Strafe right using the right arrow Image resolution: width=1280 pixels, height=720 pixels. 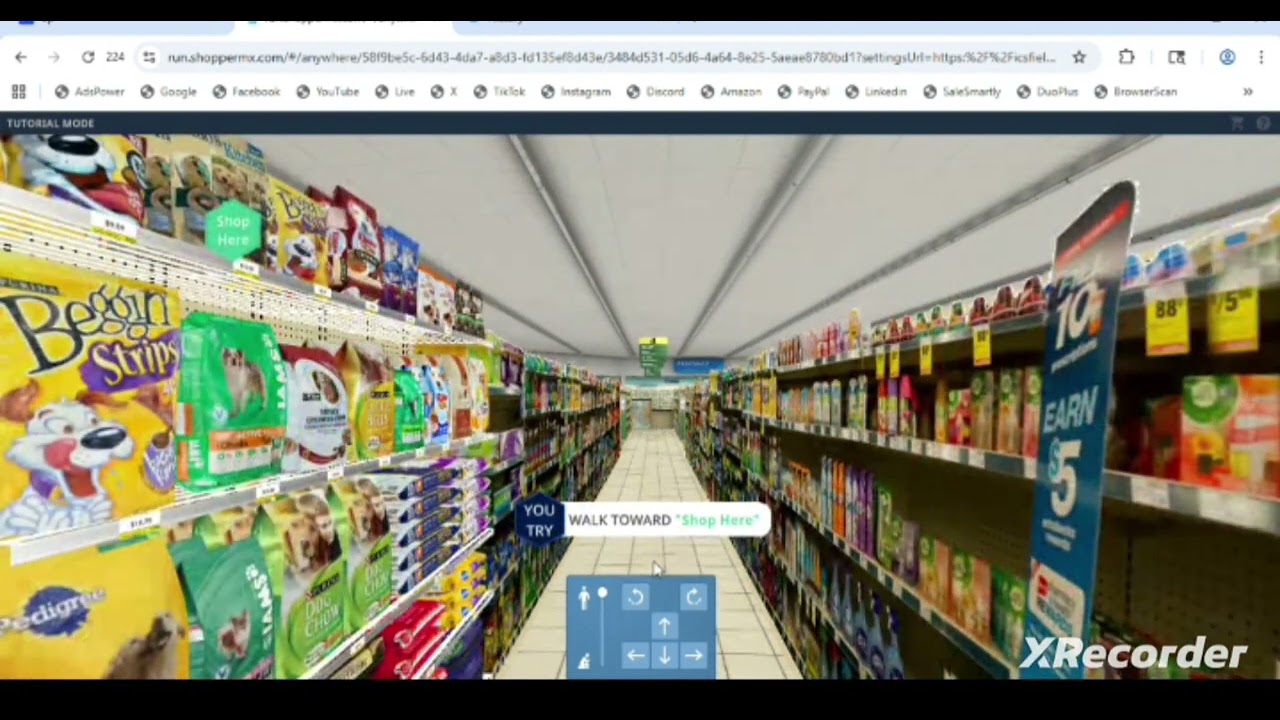coord(693,656)
